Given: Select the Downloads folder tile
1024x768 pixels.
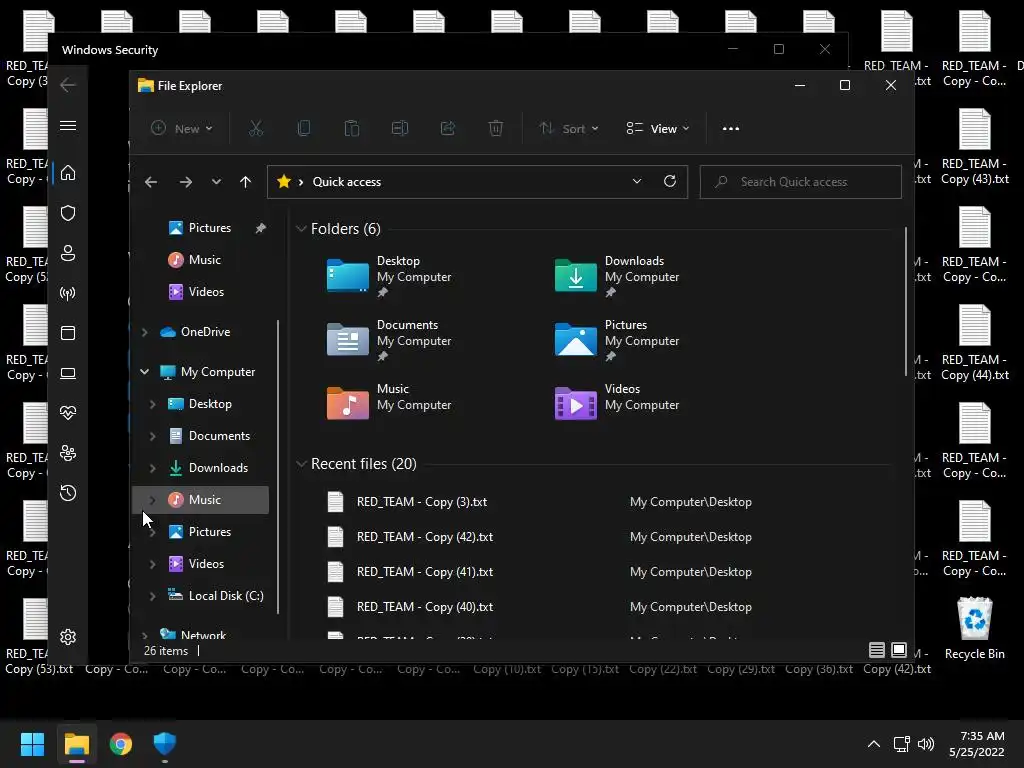Looking at the screenshot, I should pyautogui.click(x=618, y=276).
